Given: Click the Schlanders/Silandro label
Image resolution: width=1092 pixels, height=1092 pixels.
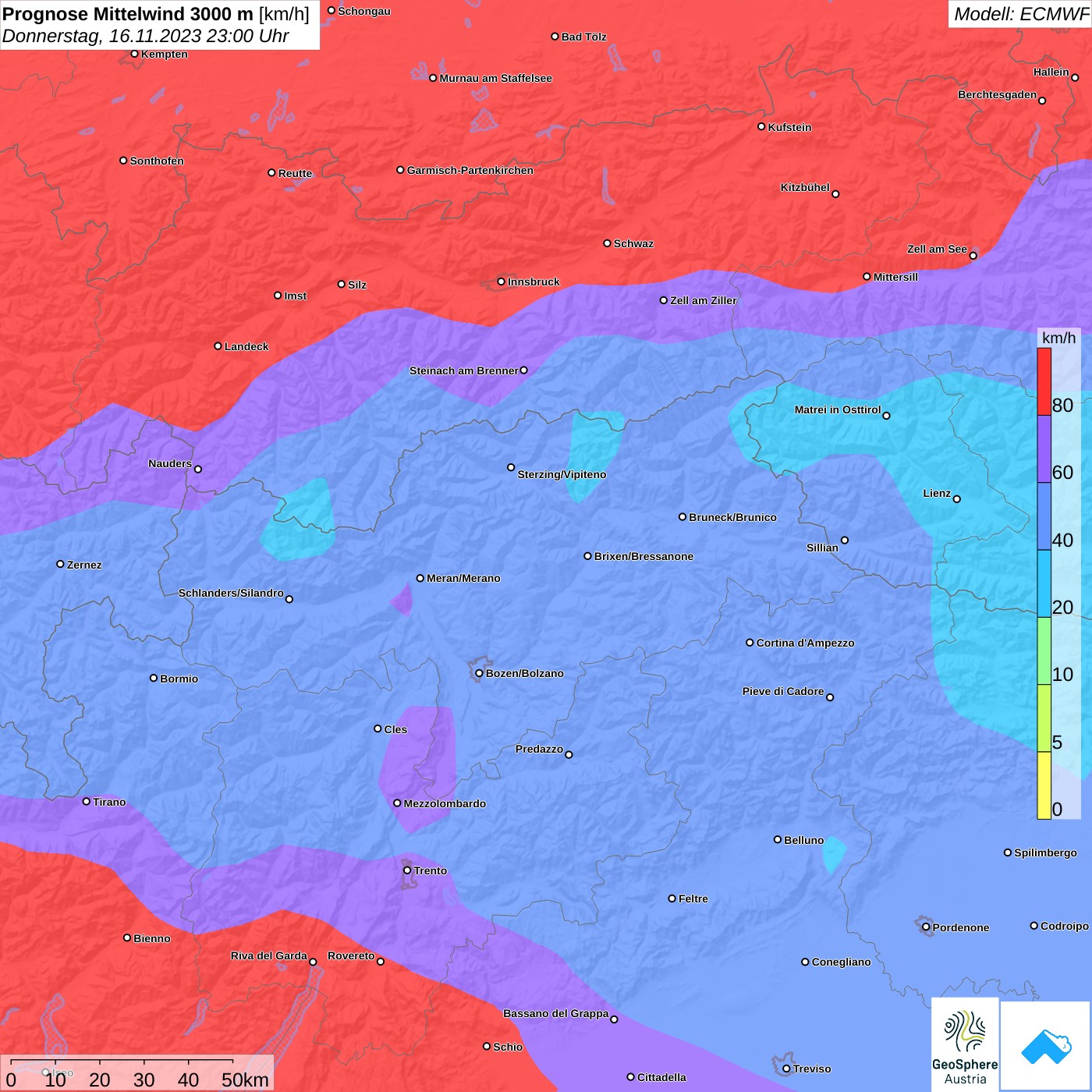Looking at the screenshot, I should point(231,593).
